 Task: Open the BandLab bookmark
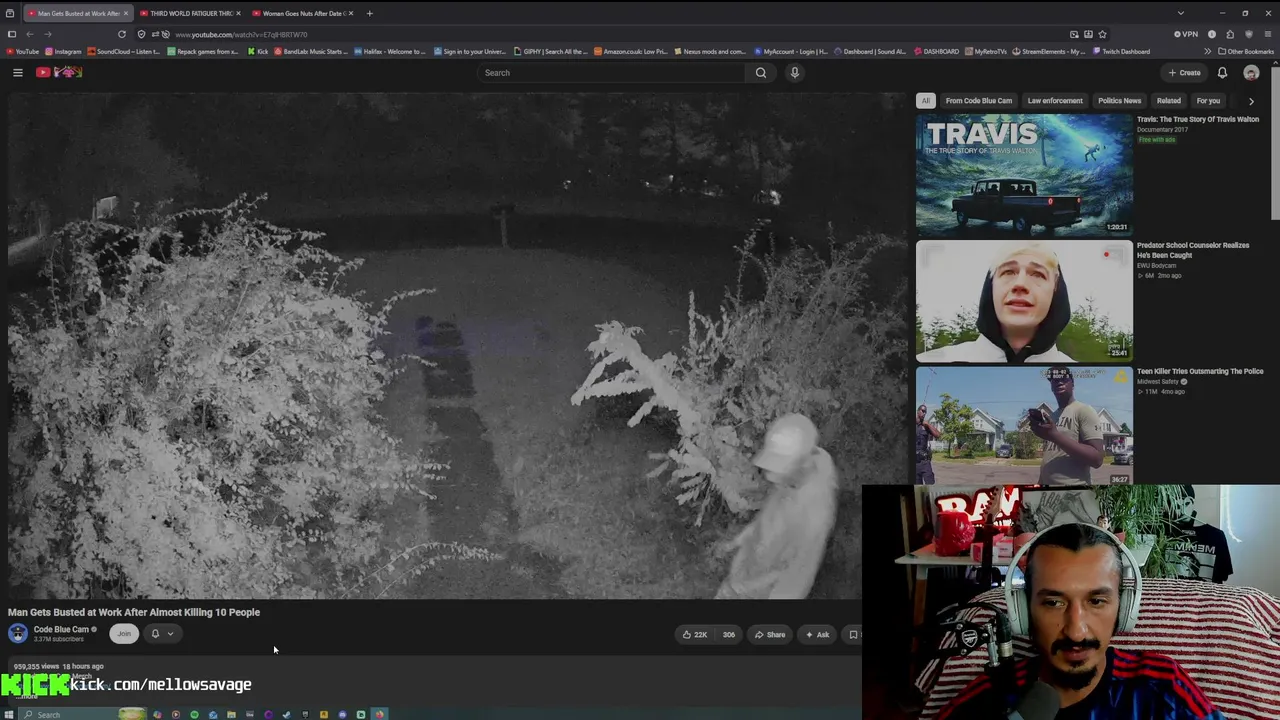pyautogui.click(x=309, y=51)
